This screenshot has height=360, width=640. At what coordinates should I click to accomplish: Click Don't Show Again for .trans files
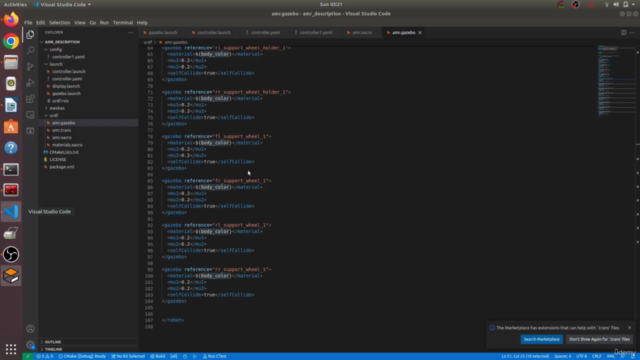click(599, 339)
